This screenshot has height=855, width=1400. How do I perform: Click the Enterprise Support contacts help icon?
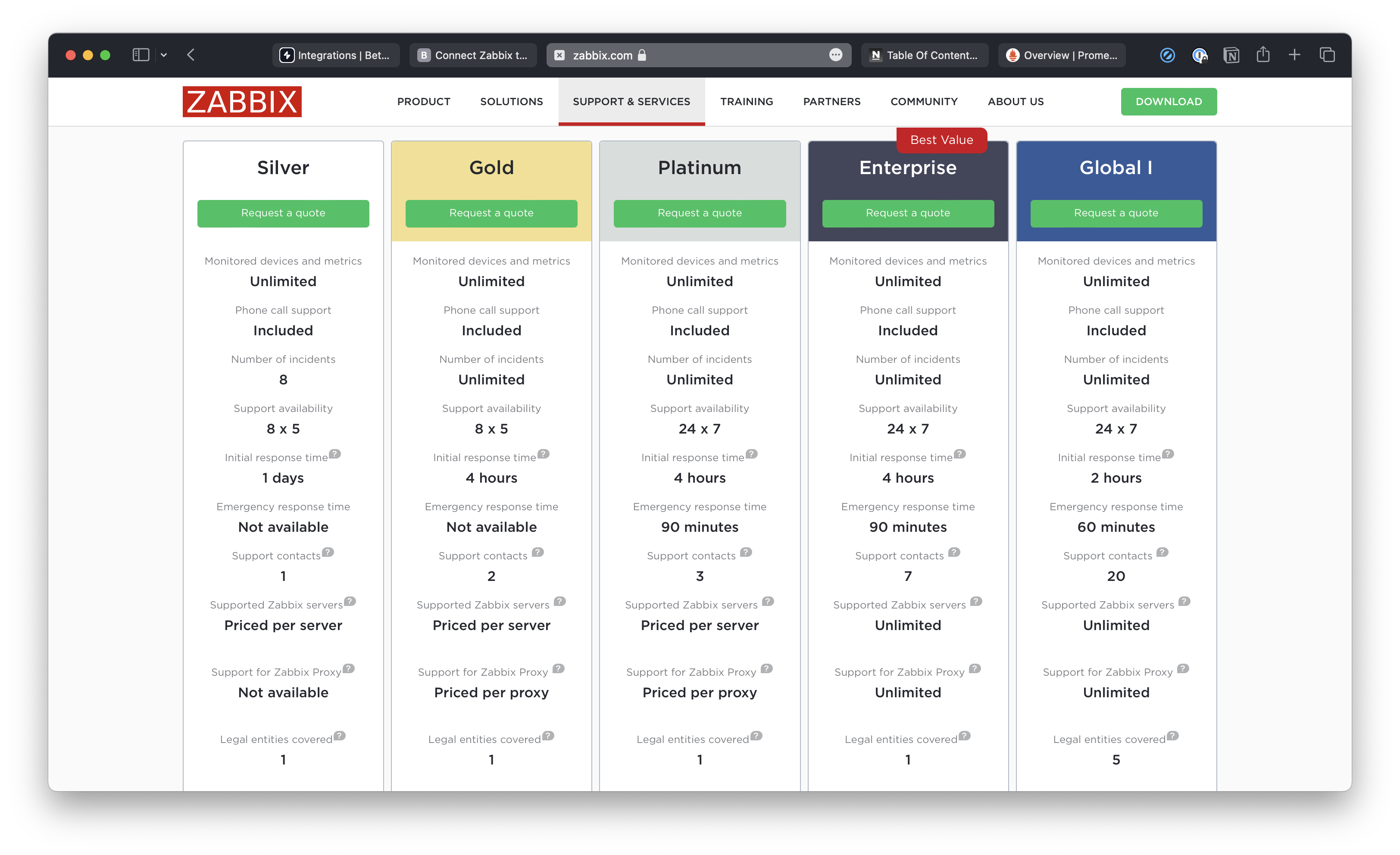pyautogui.click(x=955, y=552)
